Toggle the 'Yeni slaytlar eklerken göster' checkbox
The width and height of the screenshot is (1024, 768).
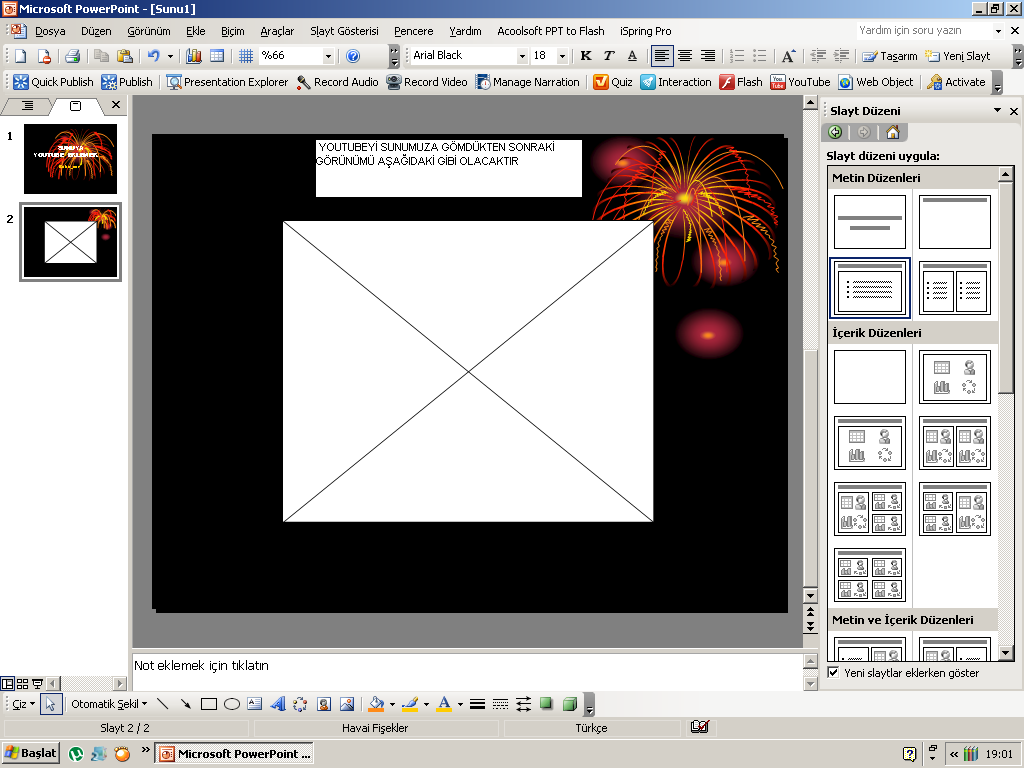(x=834, y=673)
